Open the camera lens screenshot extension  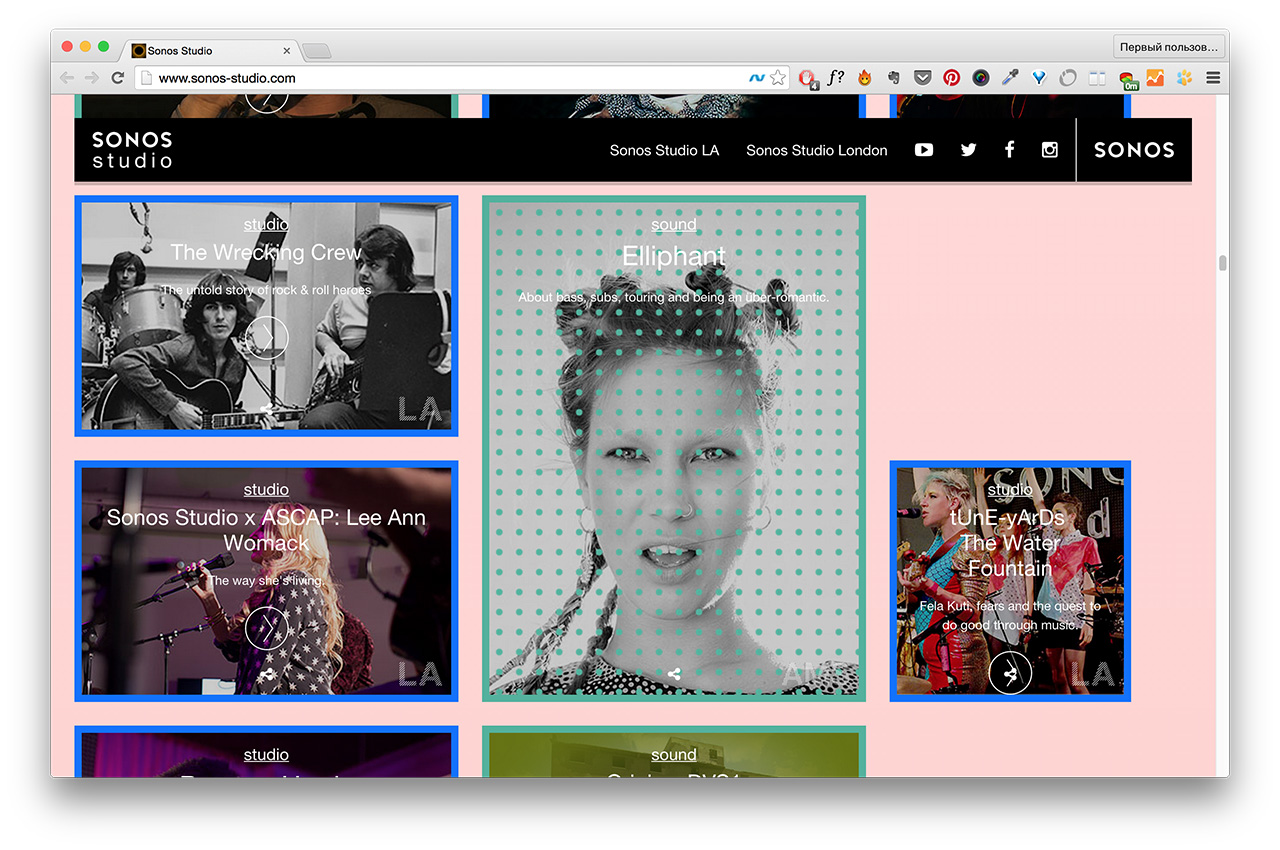[x=981, y=78]
